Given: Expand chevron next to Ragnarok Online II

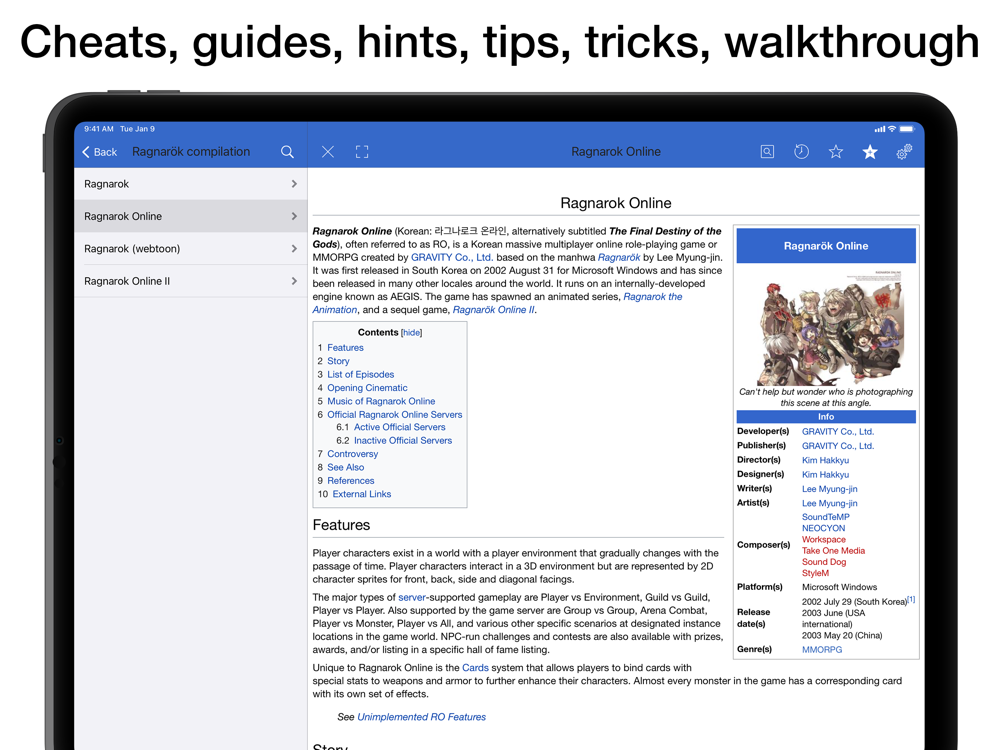Looking at the screenshot, I should pyautogui.click(x=294, y=281).
